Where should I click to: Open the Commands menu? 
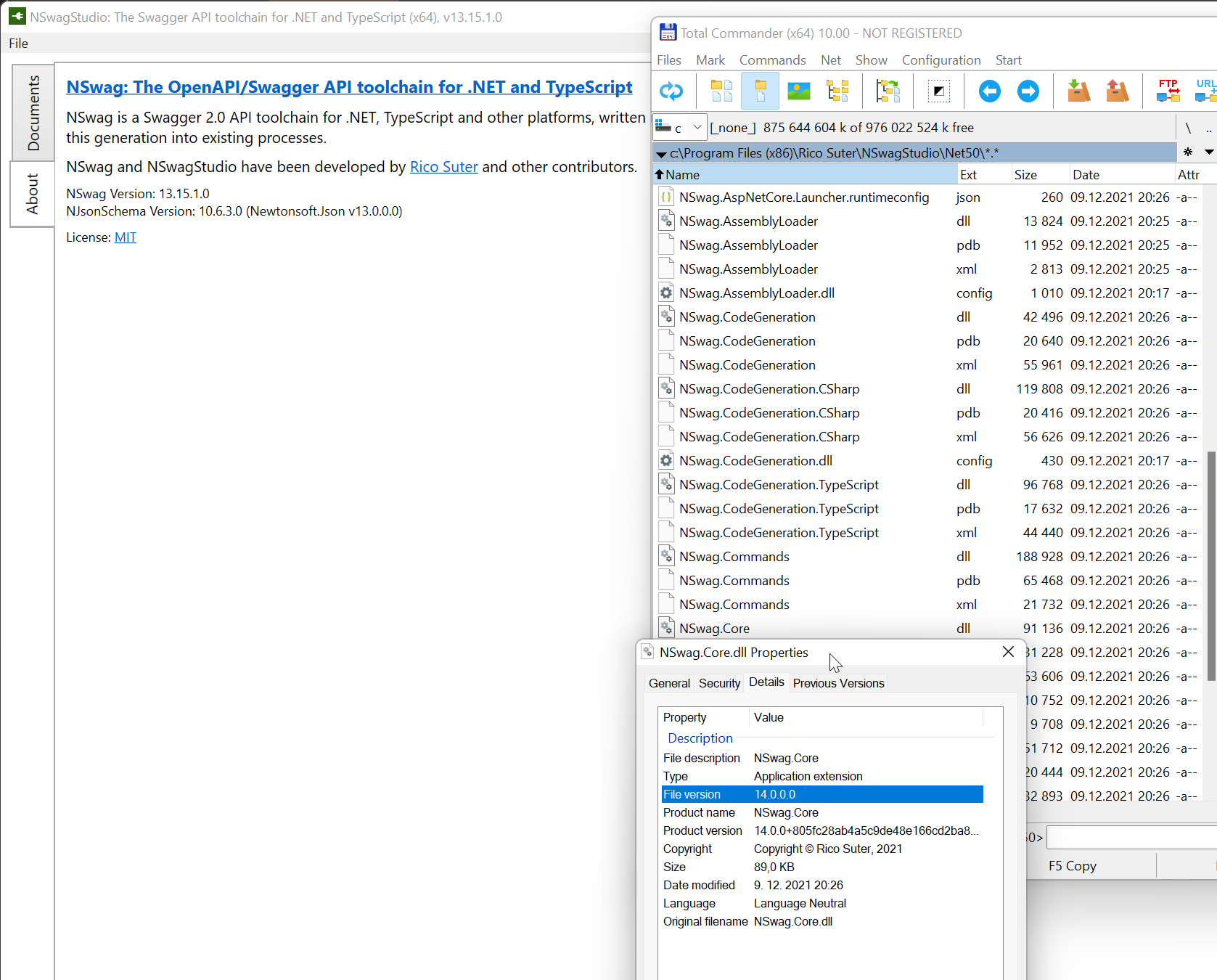pyautogui.click(x=772, y=60)
